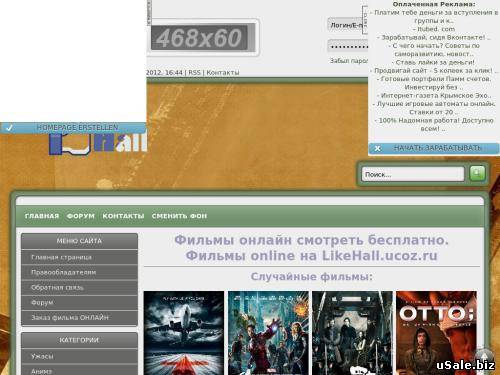Viewport: 500px width, 375px height.
Task: Click 'Интернет-газета Крымское Эхо' ad link
Action: tap(434, 95)
